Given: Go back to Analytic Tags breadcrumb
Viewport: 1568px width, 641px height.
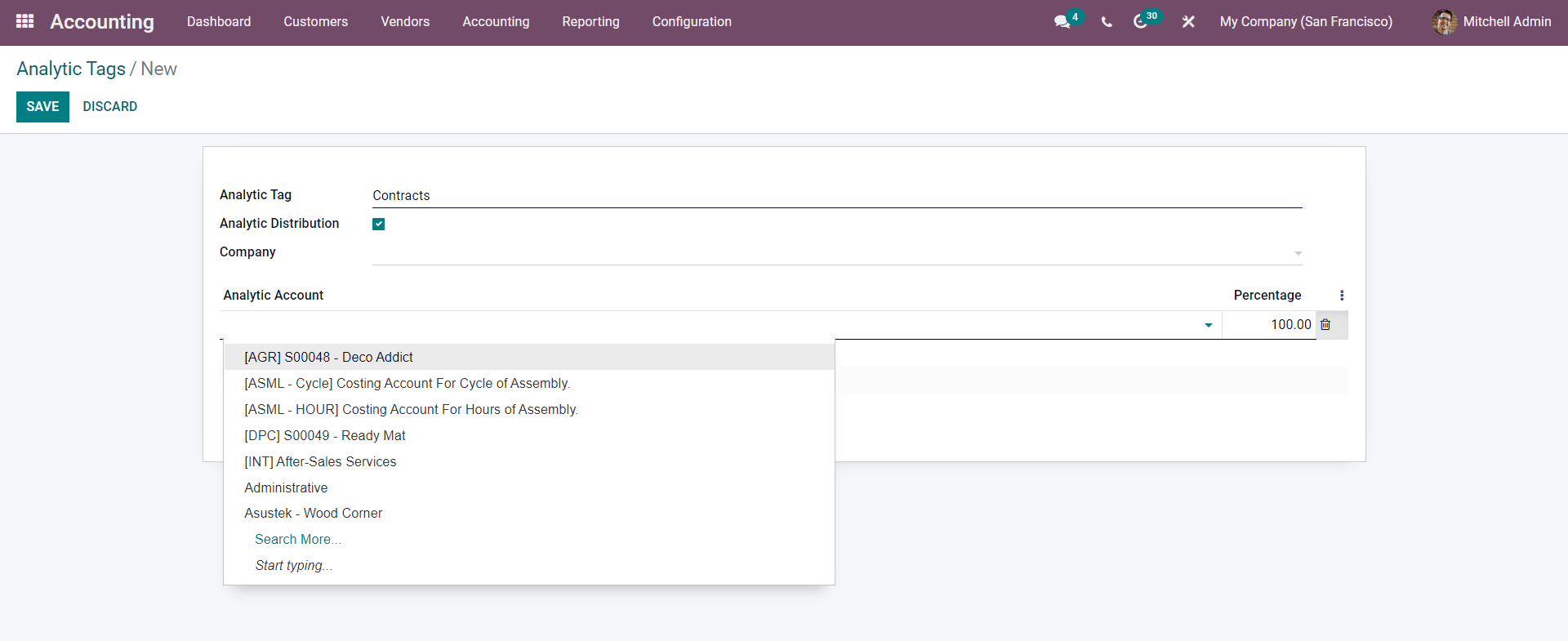Looking at the screenshot, I should 71,69.
